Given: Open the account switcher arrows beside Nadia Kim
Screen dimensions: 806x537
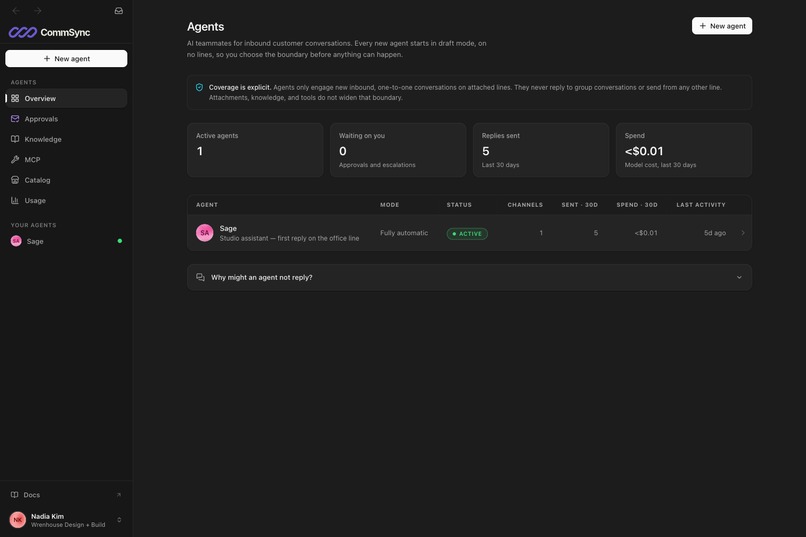Looking at the screenshot, I should (119, 520).
